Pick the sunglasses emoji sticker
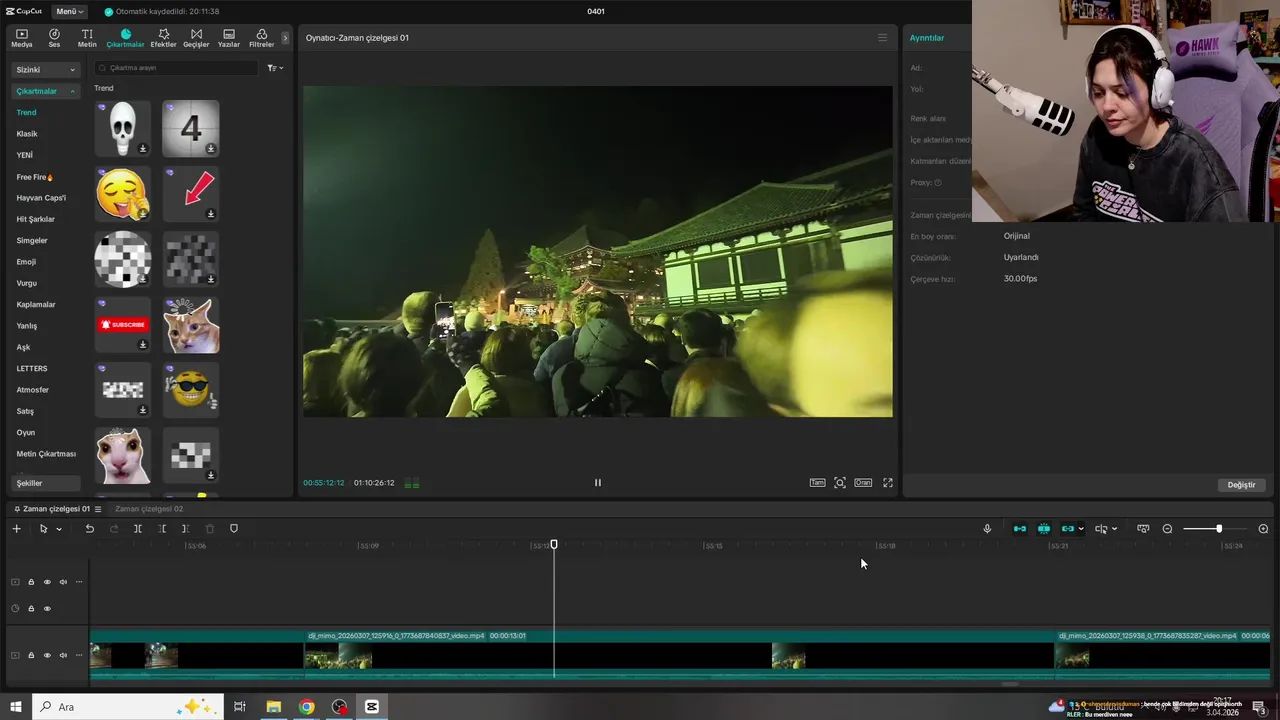This screenshot has height=720, width=1280. click(x=190, y=389)
